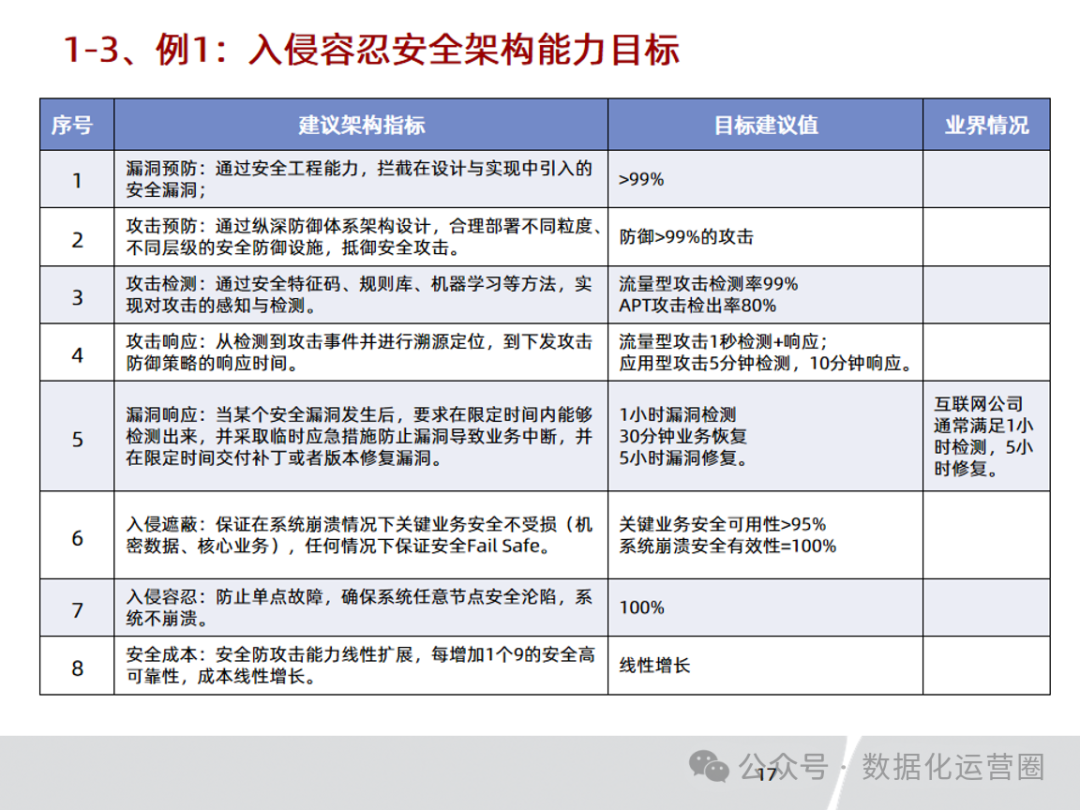Select the 1小时漏洞检测 target cell
This screenshot has height=810, width=1080.
click(x=765, y=436)
